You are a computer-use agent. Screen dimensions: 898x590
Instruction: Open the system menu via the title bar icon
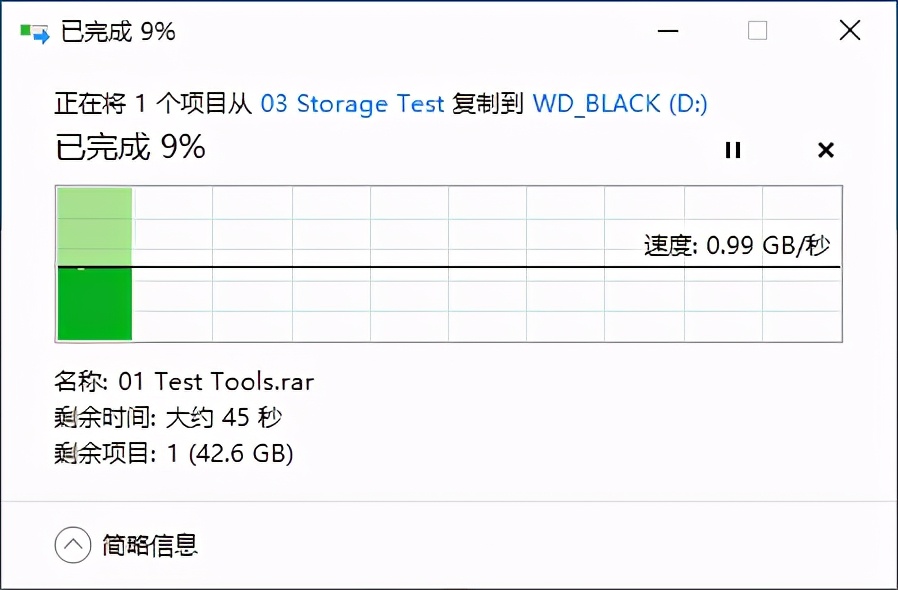[x=33, y=29]
